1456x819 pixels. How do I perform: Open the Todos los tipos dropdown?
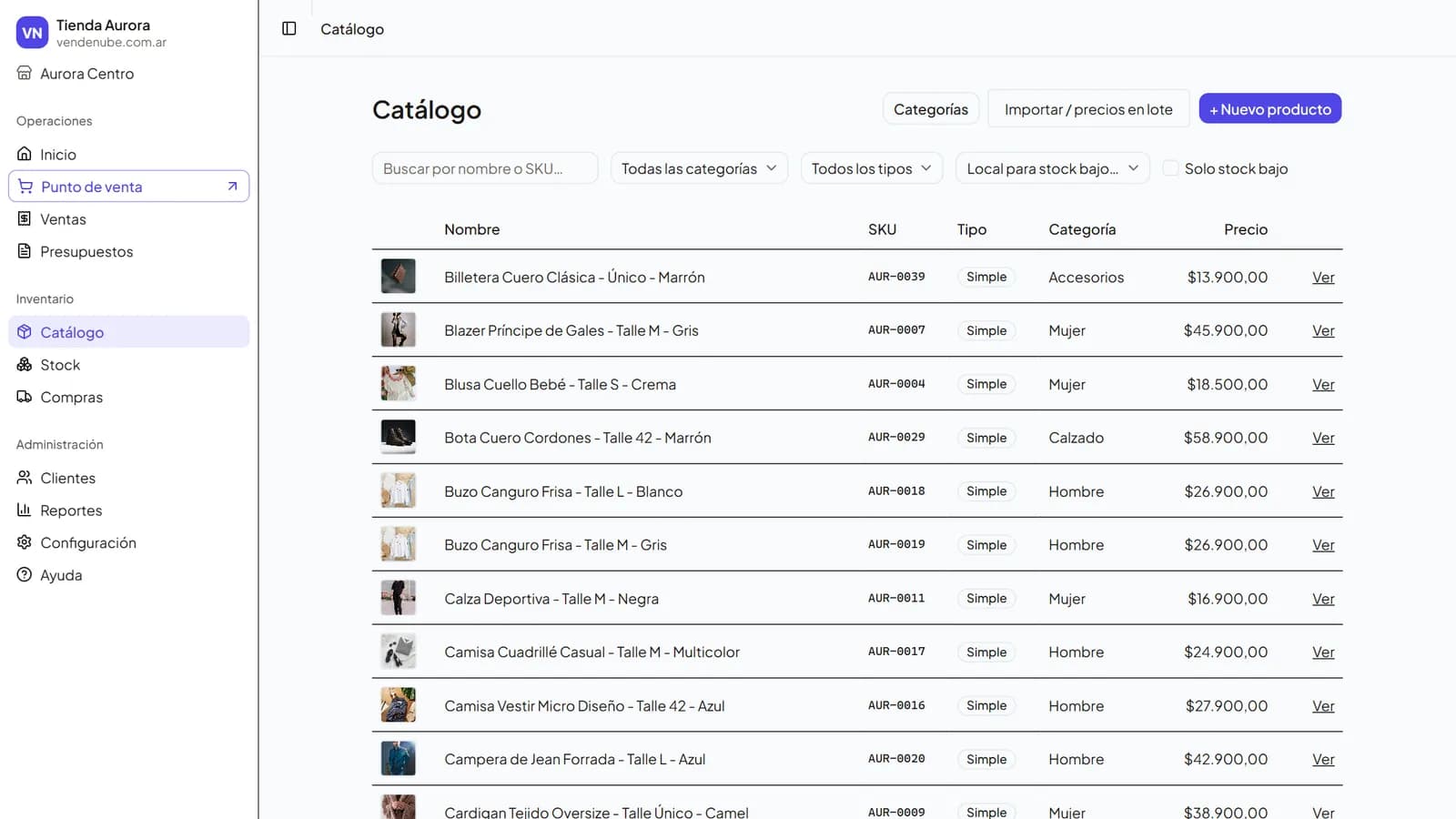[872, 168]
